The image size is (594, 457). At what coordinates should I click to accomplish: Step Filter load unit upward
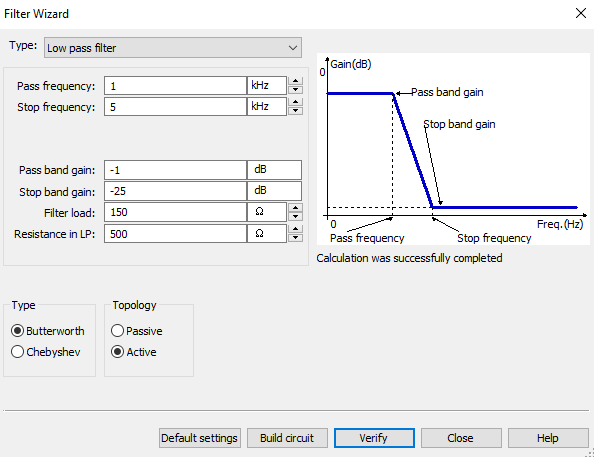[x=295, y=207]
